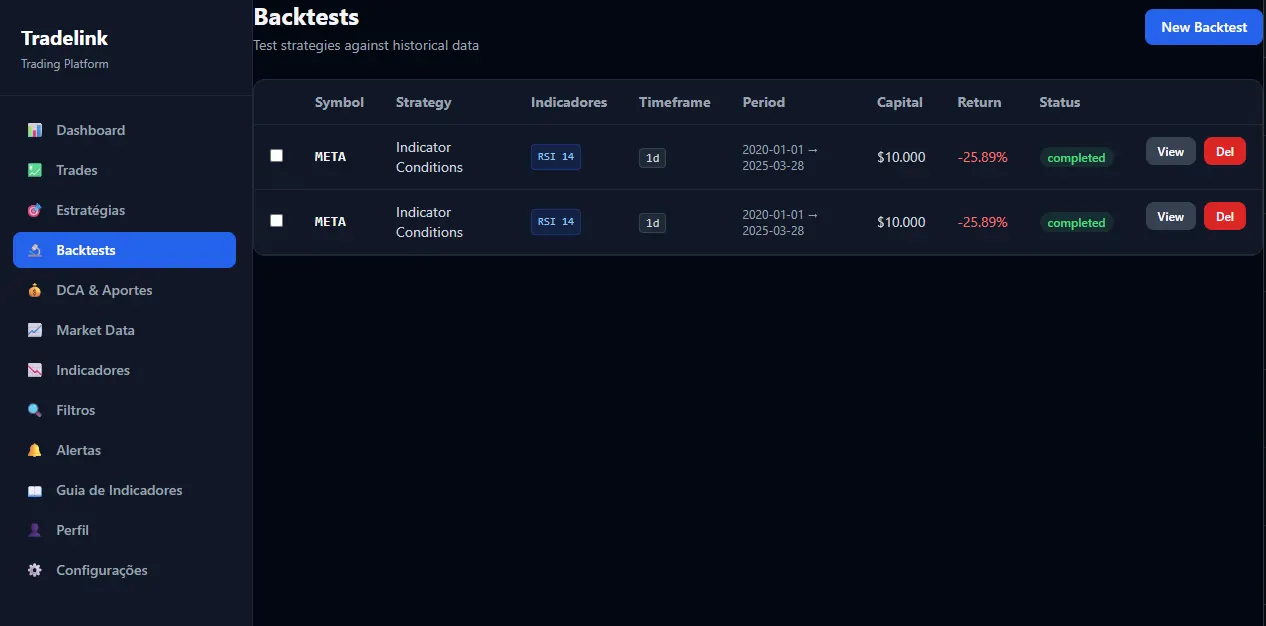This screenshot has width=1266, height=626.
Task: Click $10.000 capital in second row
Action: [x=901, y=222]
